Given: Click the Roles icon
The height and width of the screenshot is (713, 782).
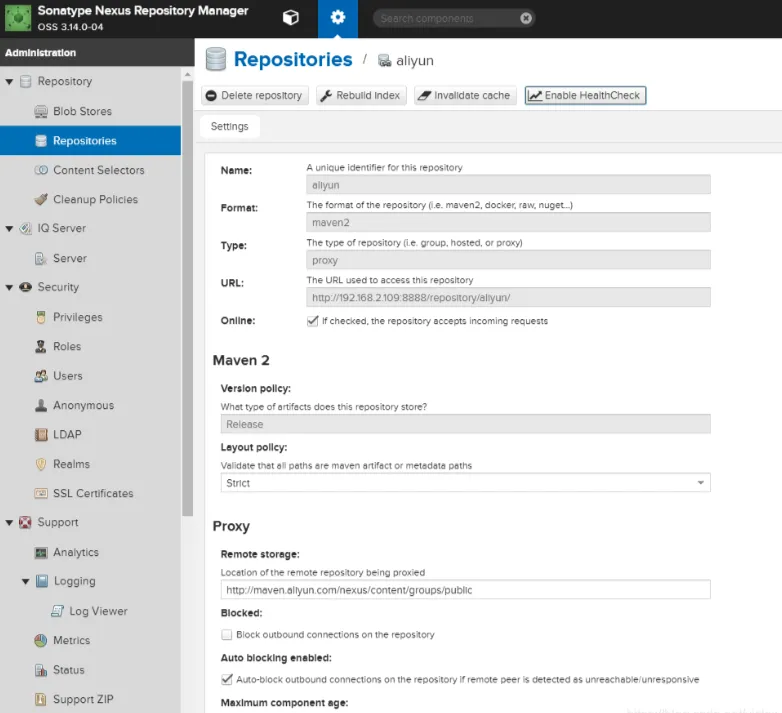Looking at the screenshot, I should click(x=41, y=347).
